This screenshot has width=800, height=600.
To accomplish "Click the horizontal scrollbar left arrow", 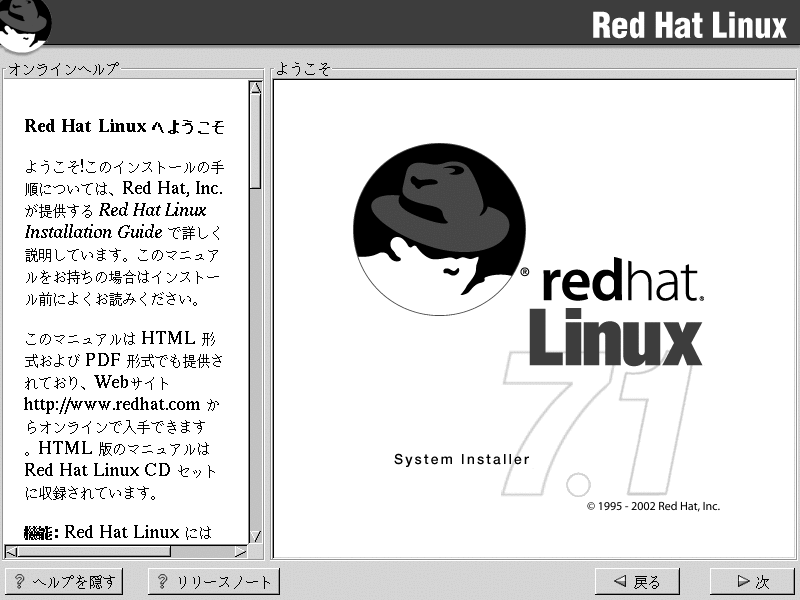I will (11, 551).
